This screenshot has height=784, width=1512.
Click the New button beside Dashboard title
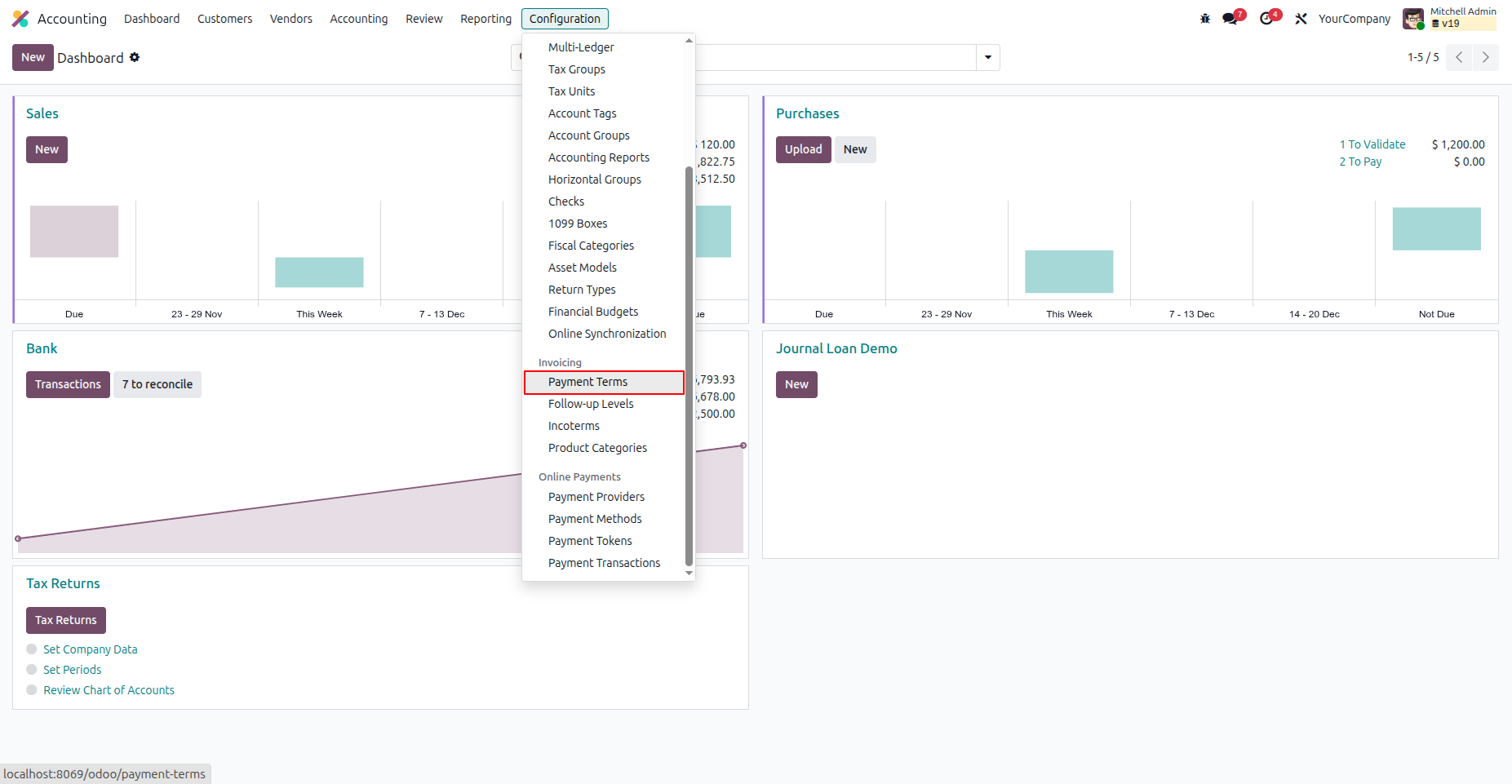tap(33, 57)
